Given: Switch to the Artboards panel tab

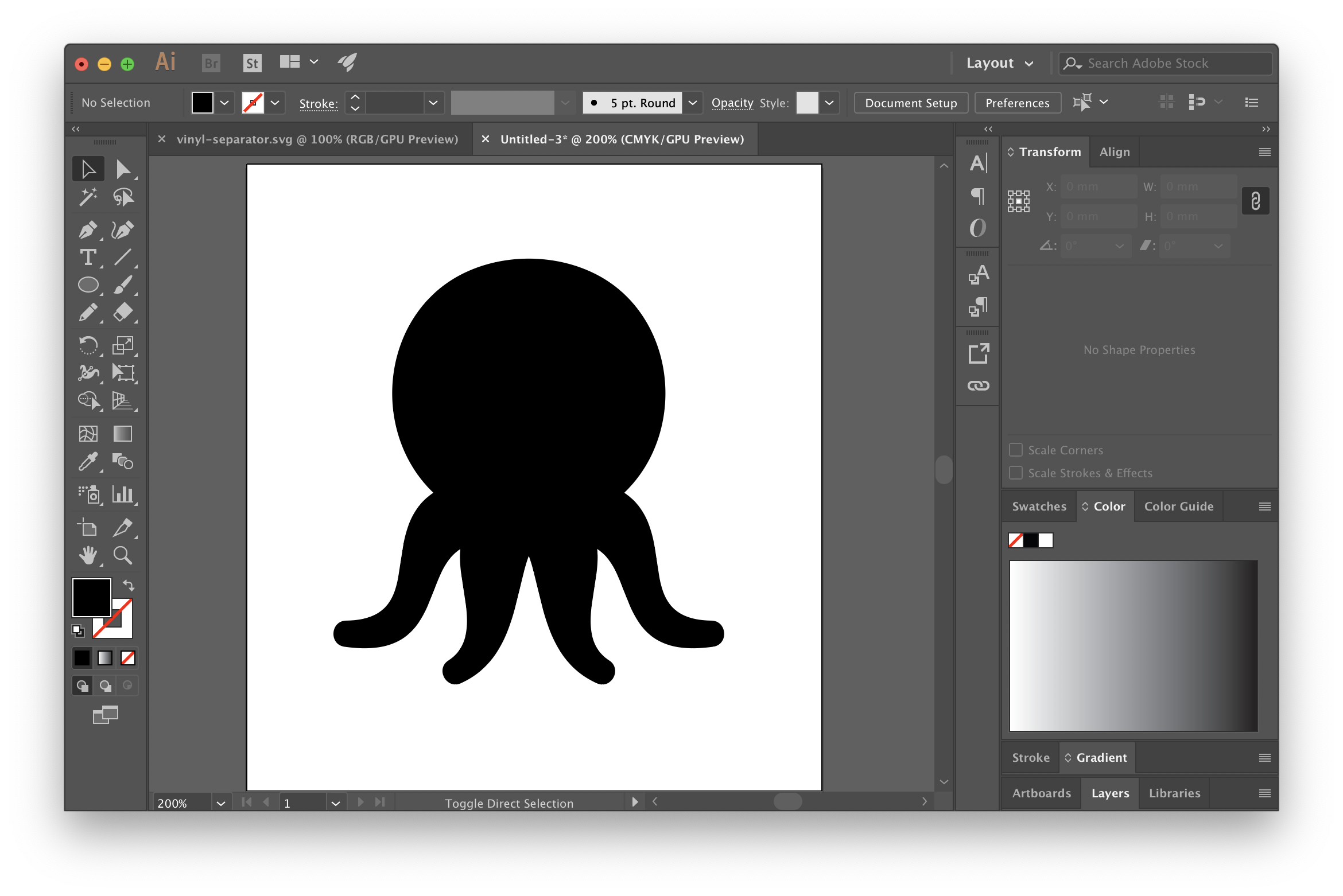Looking at the screenshot, I should pos(1042,793).
